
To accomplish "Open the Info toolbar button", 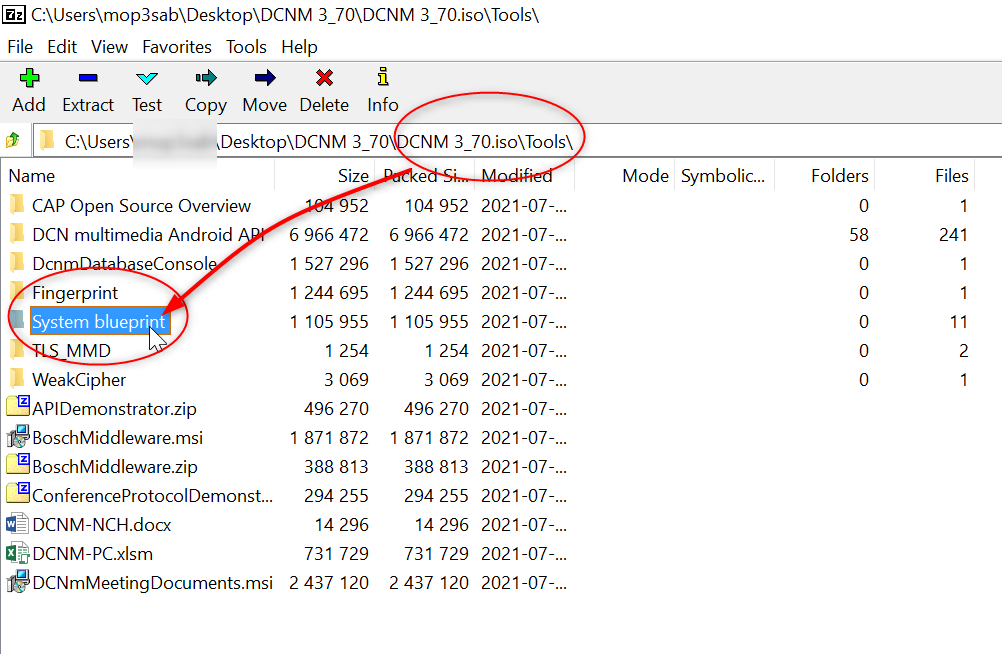I will (x=382, y=89).
